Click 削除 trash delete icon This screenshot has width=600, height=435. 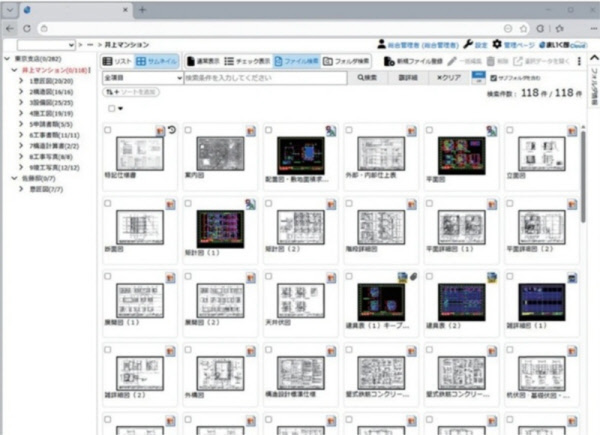(x=491, y=61)
